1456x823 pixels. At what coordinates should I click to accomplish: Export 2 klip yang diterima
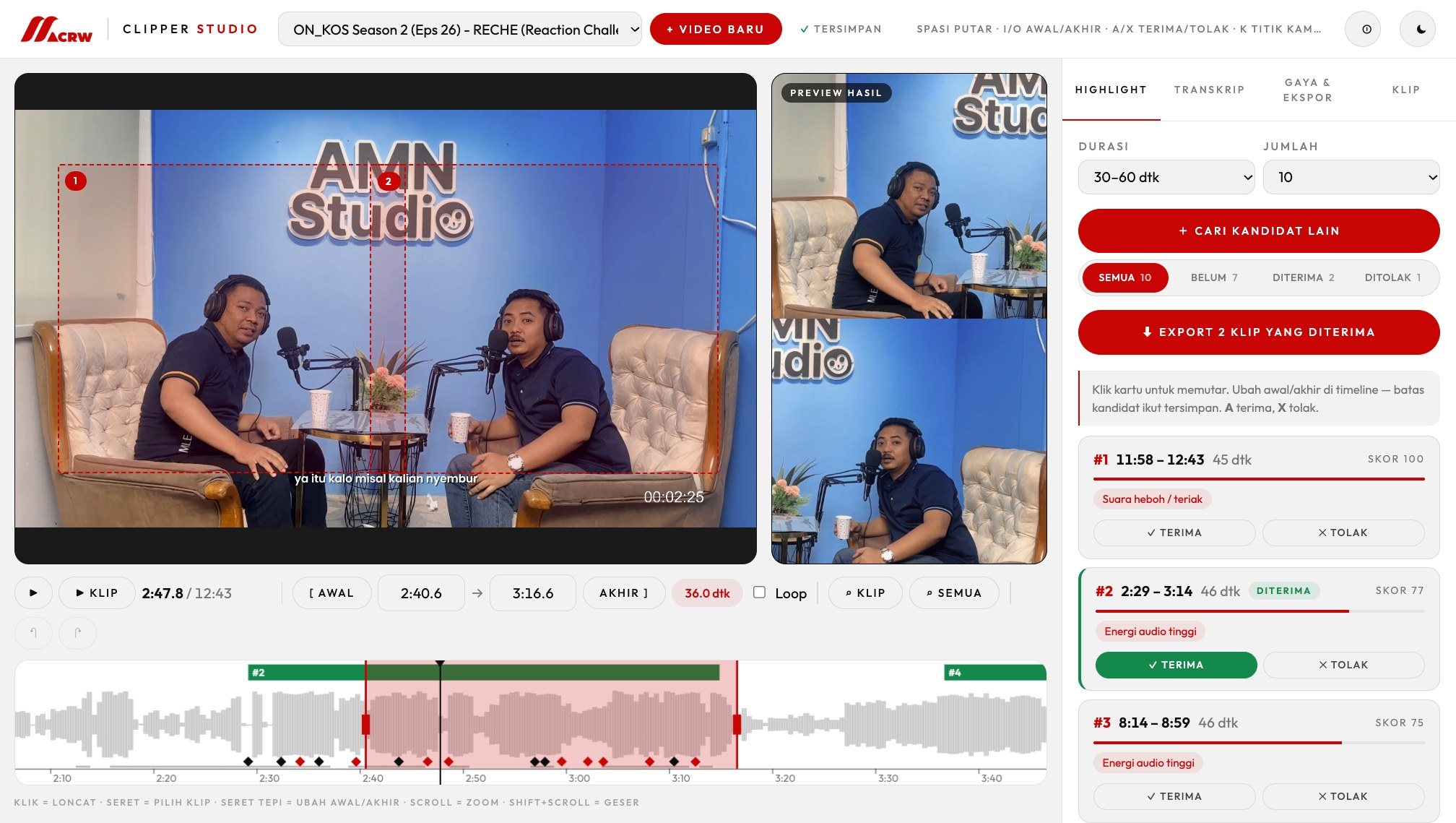(x=1259, y=332)
